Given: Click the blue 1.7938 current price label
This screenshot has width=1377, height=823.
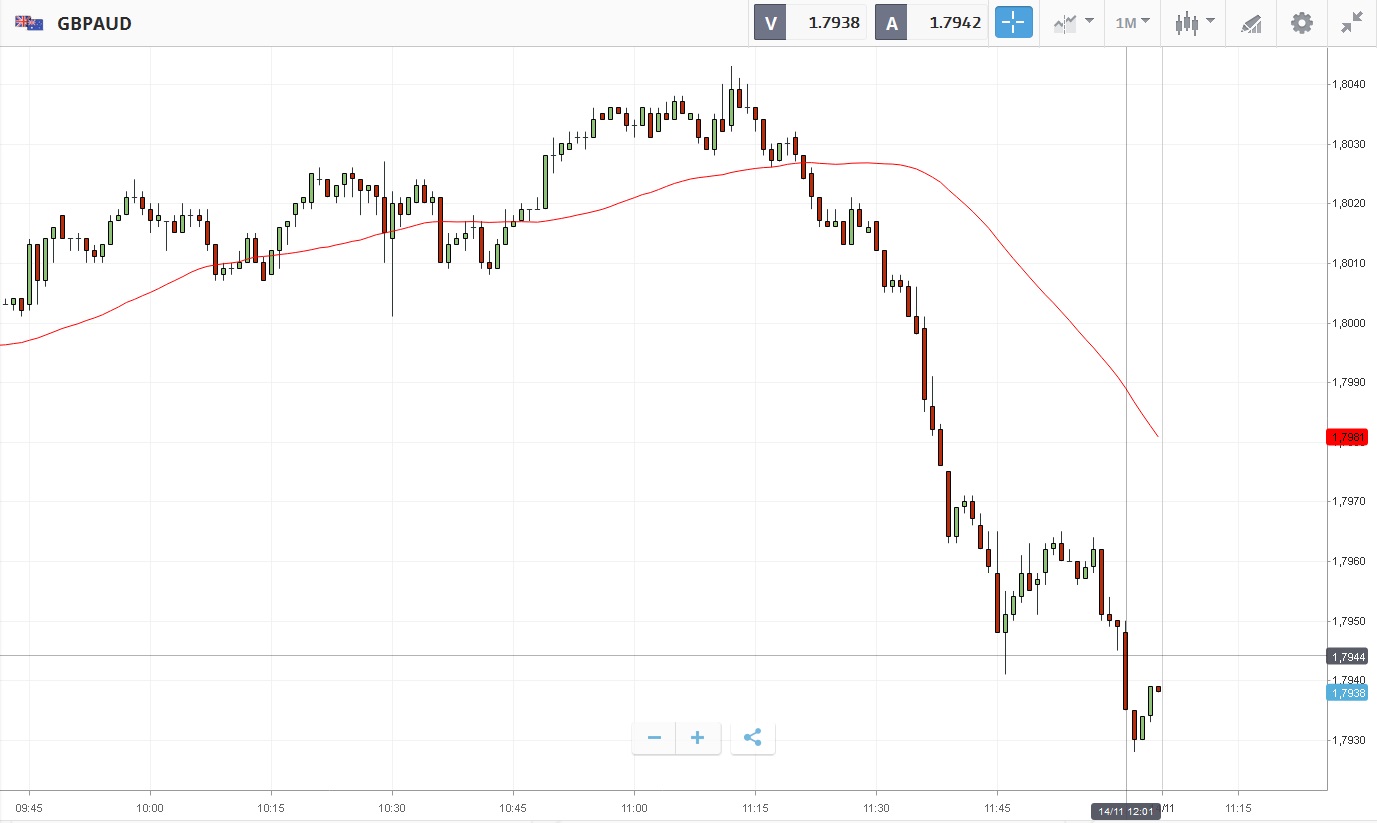Looking at the screenshot, I should tap(1347, 693).
